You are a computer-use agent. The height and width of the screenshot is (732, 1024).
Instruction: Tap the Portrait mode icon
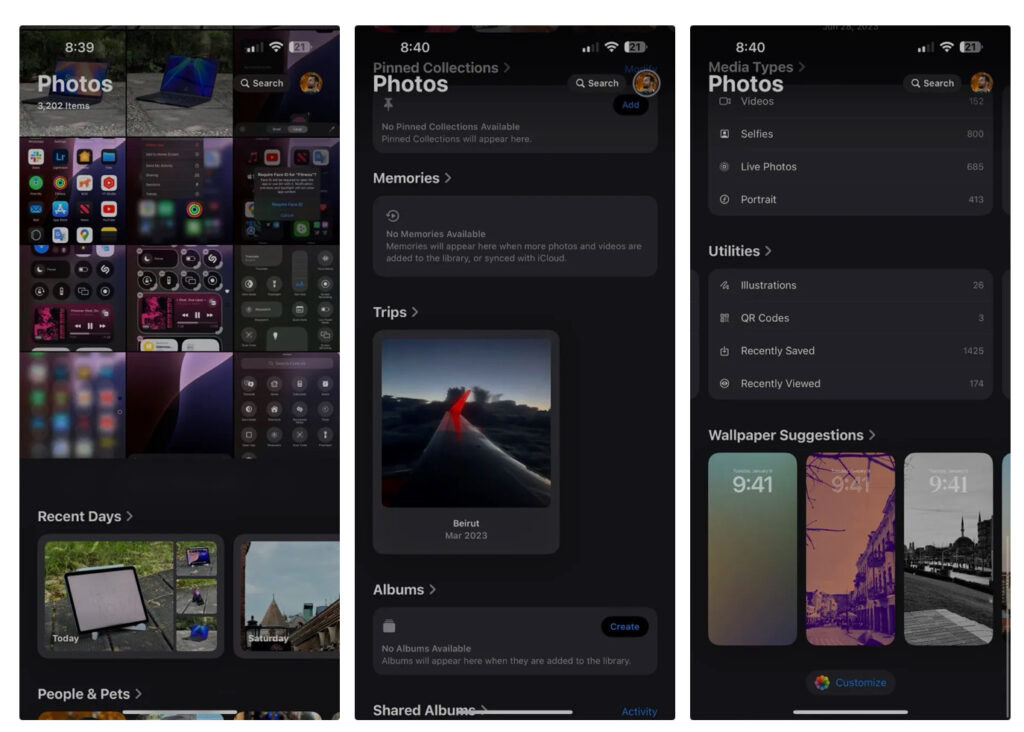[725, 200]
